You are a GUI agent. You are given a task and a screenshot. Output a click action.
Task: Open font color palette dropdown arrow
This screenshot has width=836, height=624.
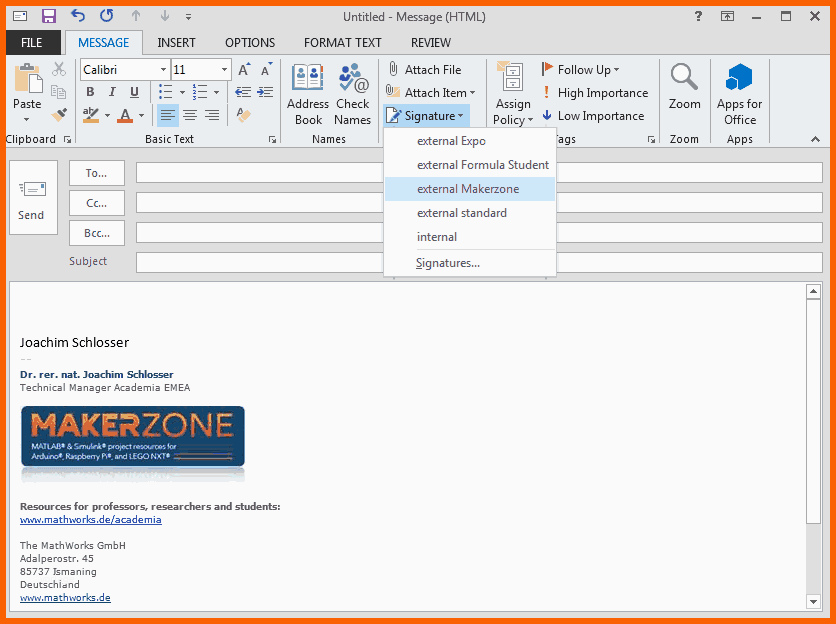click(x=141, y=115)
